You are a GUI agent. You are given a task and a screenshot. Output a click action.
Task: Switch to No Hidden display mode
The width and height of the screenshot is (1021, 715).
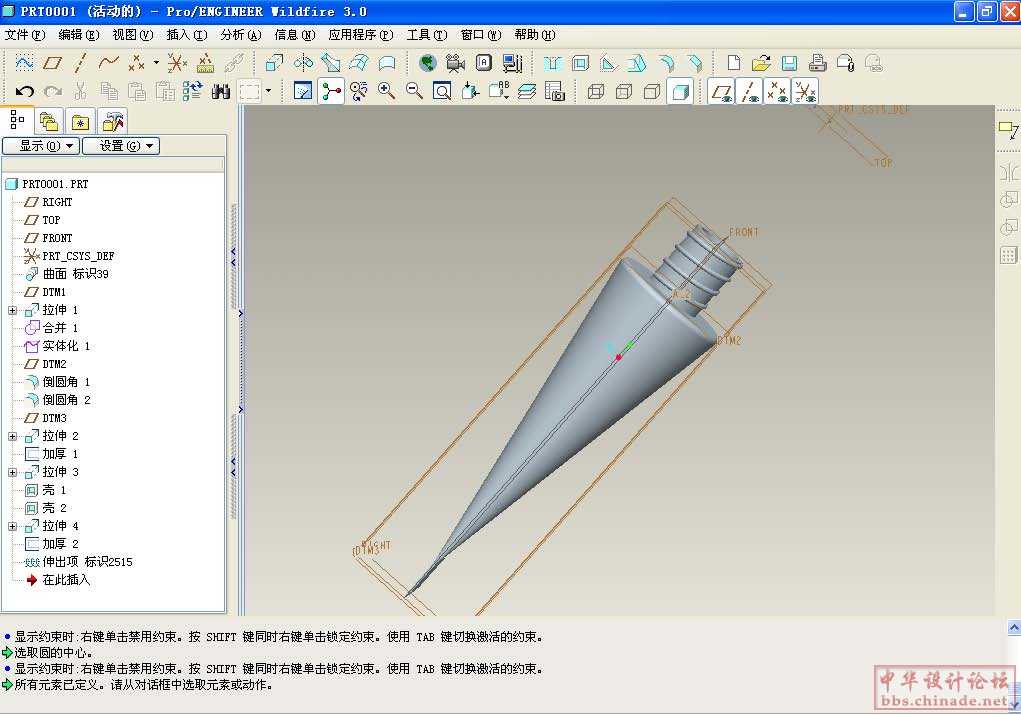point(652,91)
